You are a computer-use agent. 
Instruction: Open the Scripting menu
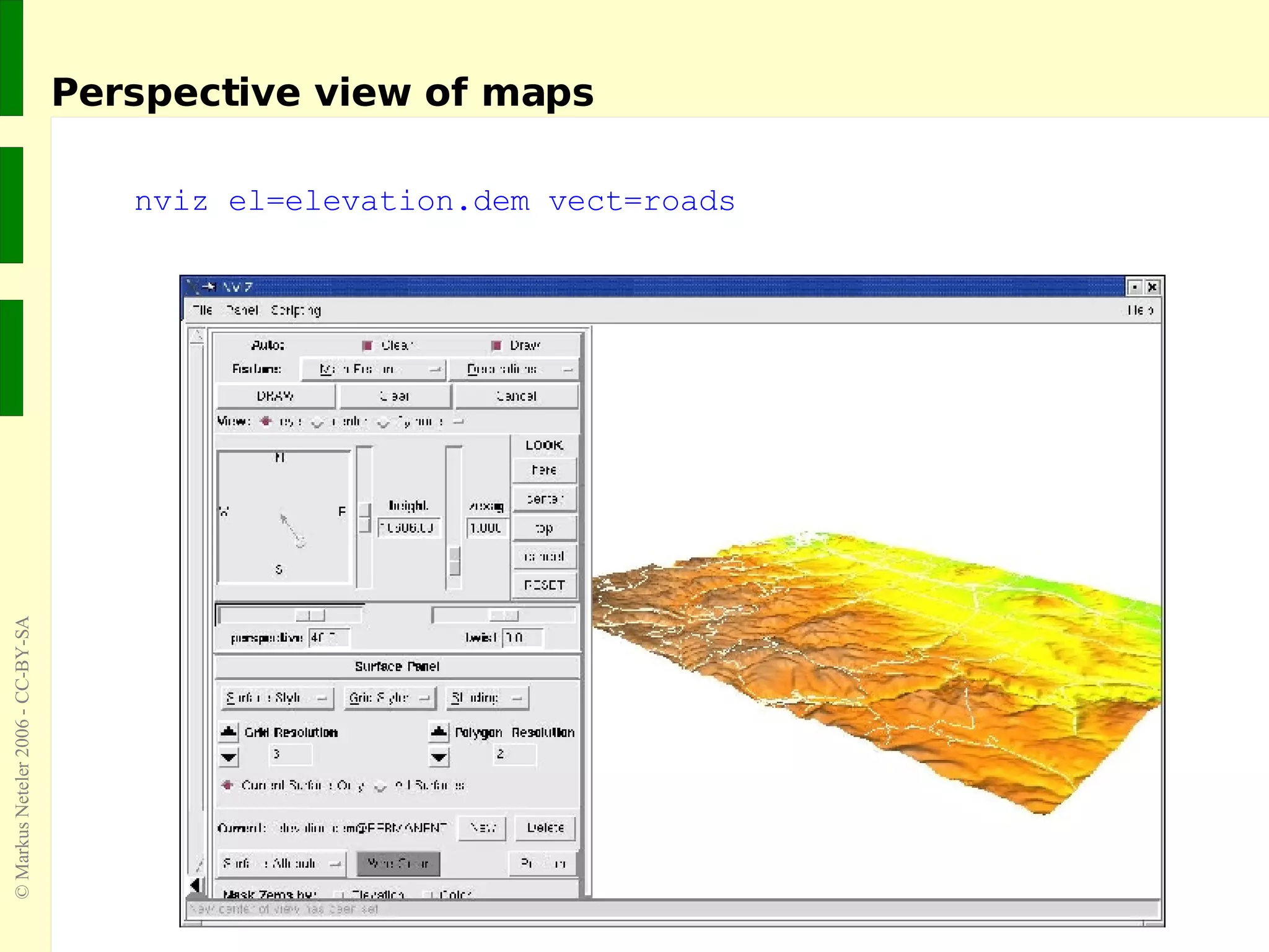(x=296, y=310)
